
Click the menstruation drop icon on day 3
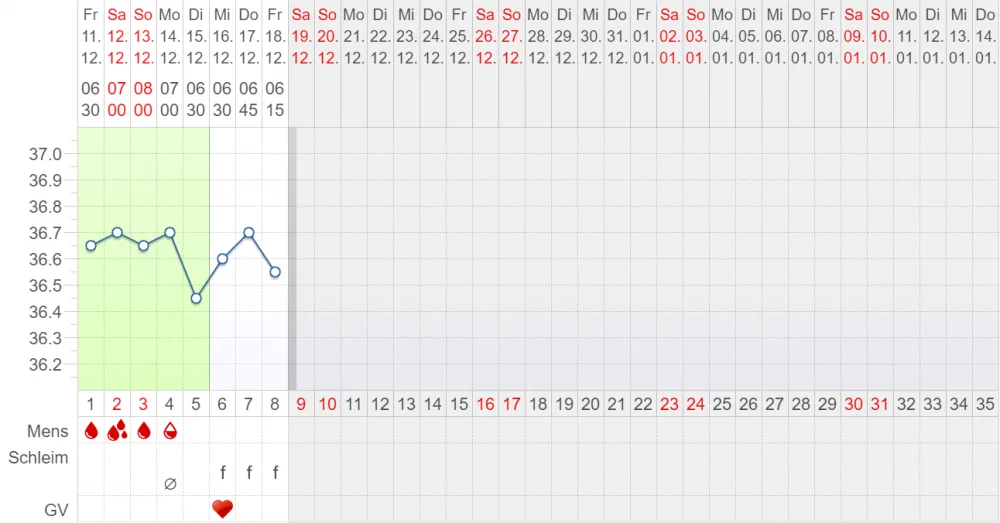tap(143, 431)
